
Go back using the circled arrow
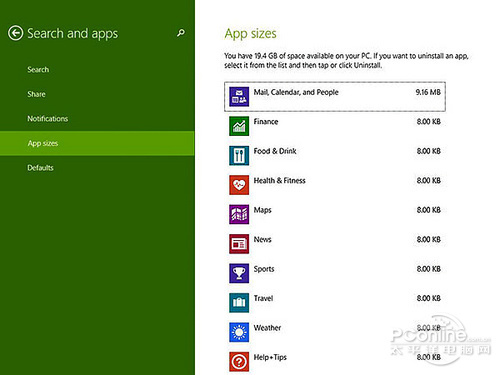(x=15, y=33)
